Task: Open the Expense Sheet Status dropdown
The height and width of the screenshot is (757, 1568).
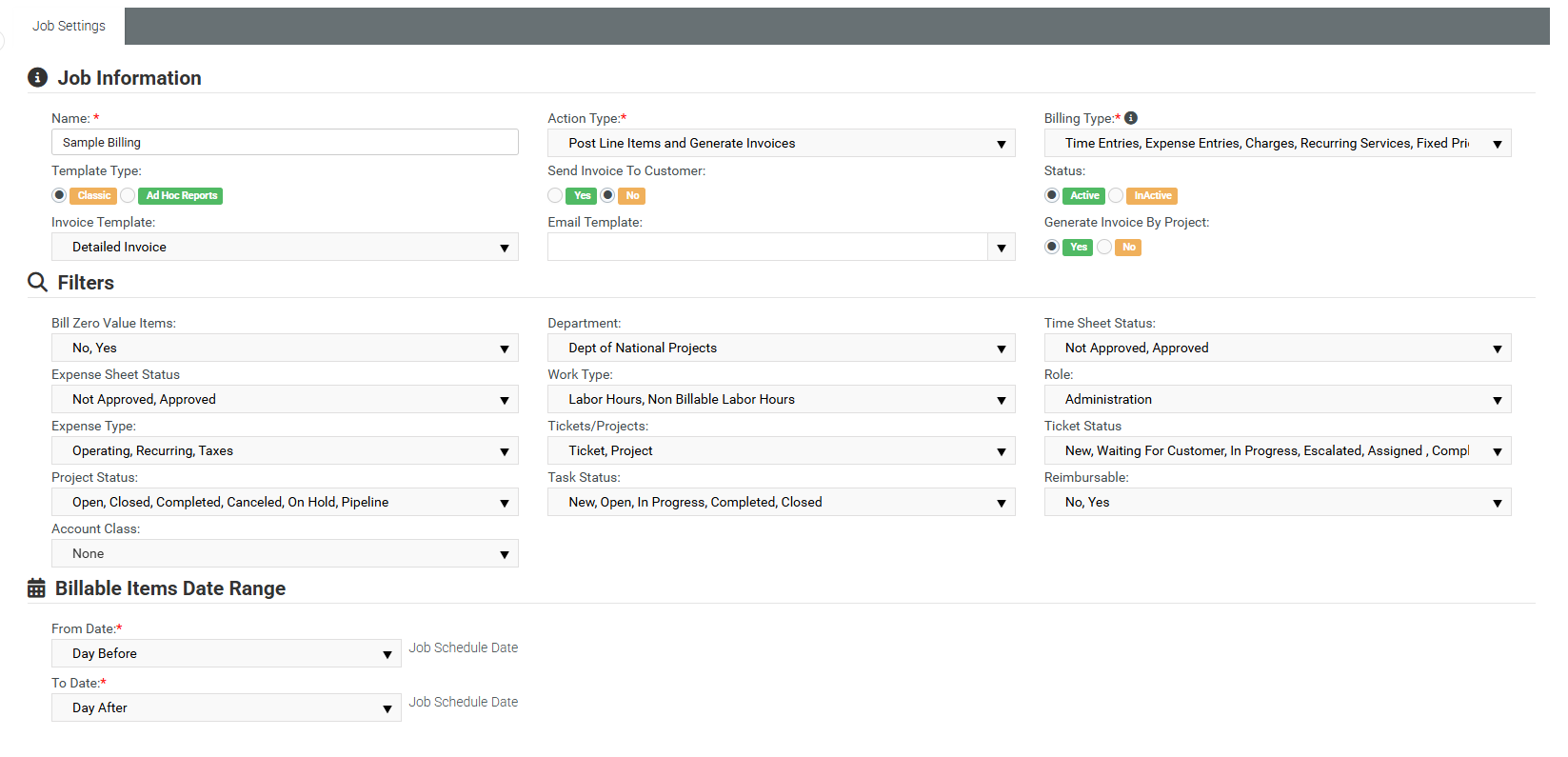Action: point(285,399)
